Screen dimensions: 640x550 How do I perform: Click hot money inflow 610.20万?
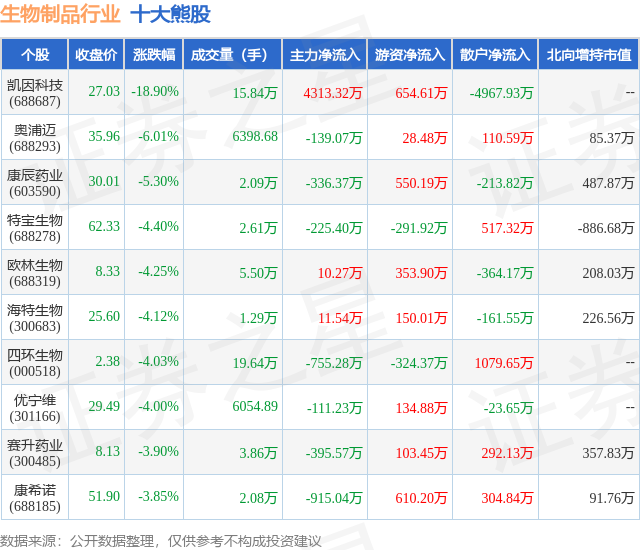(421, 498)
